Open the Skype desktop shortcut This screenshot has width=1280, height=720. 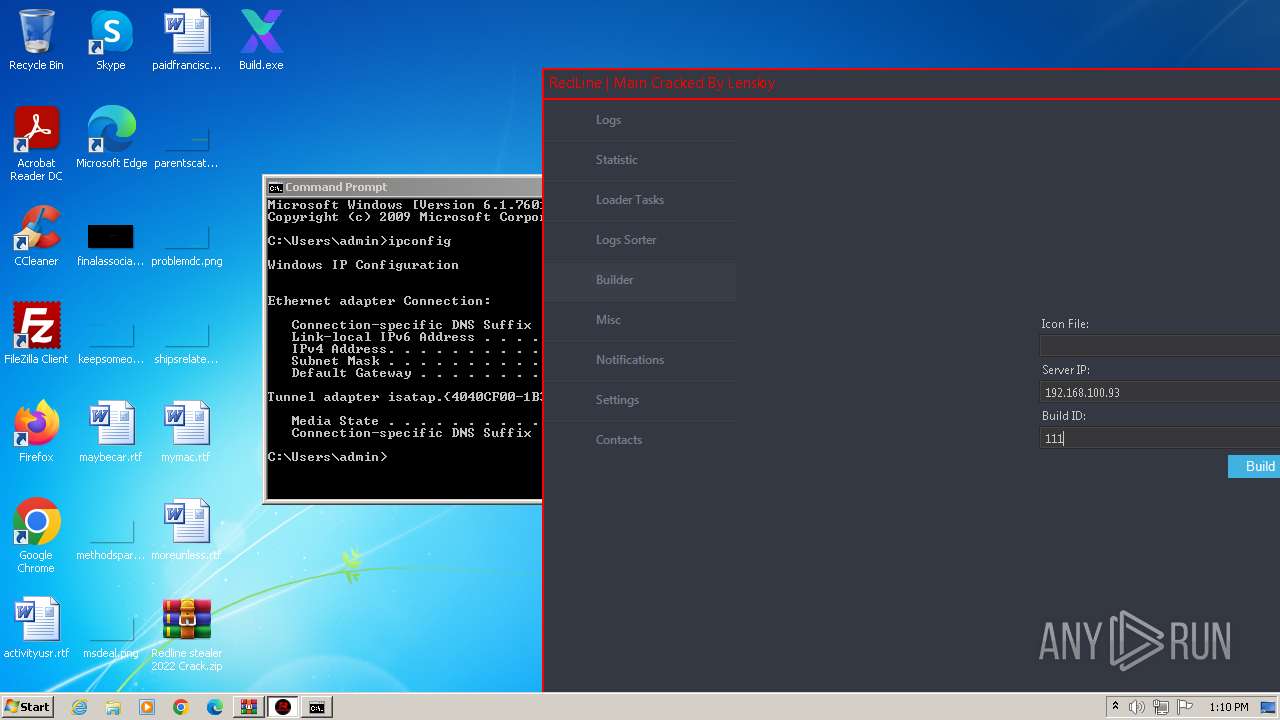[111, 40]
